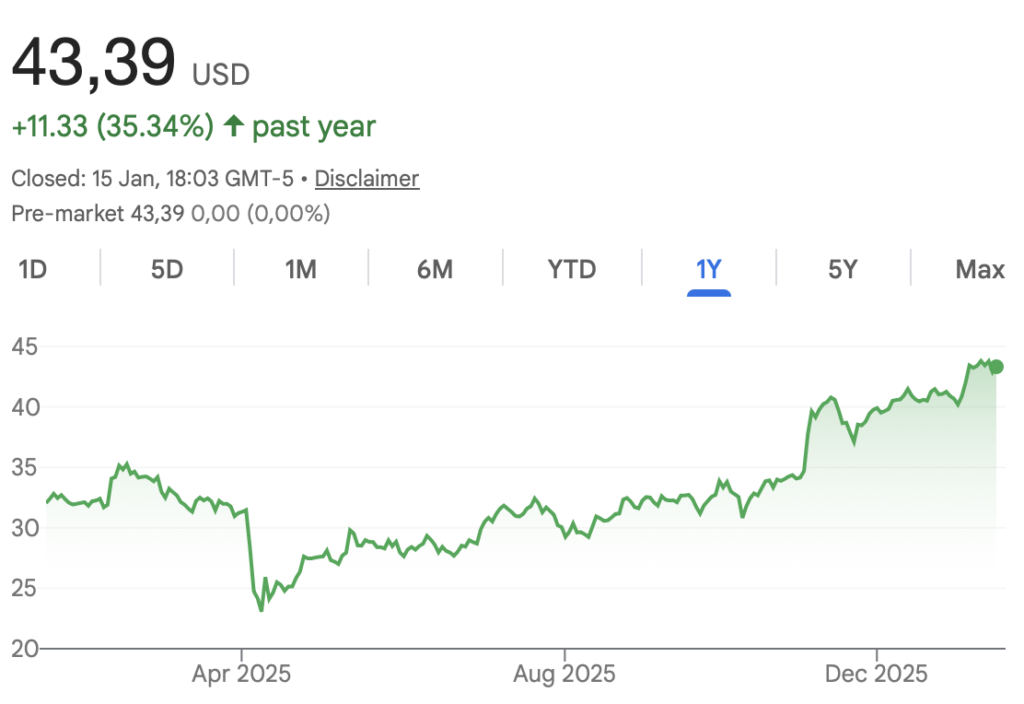Select the active 1Y tab
Screen dimensions: 1024x704
pyautogui.click(x=709, y=269)
